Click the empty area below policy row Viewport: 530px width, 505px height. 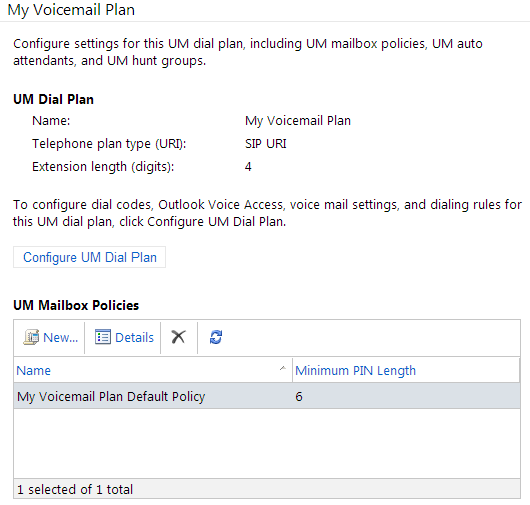pos(267,443)
